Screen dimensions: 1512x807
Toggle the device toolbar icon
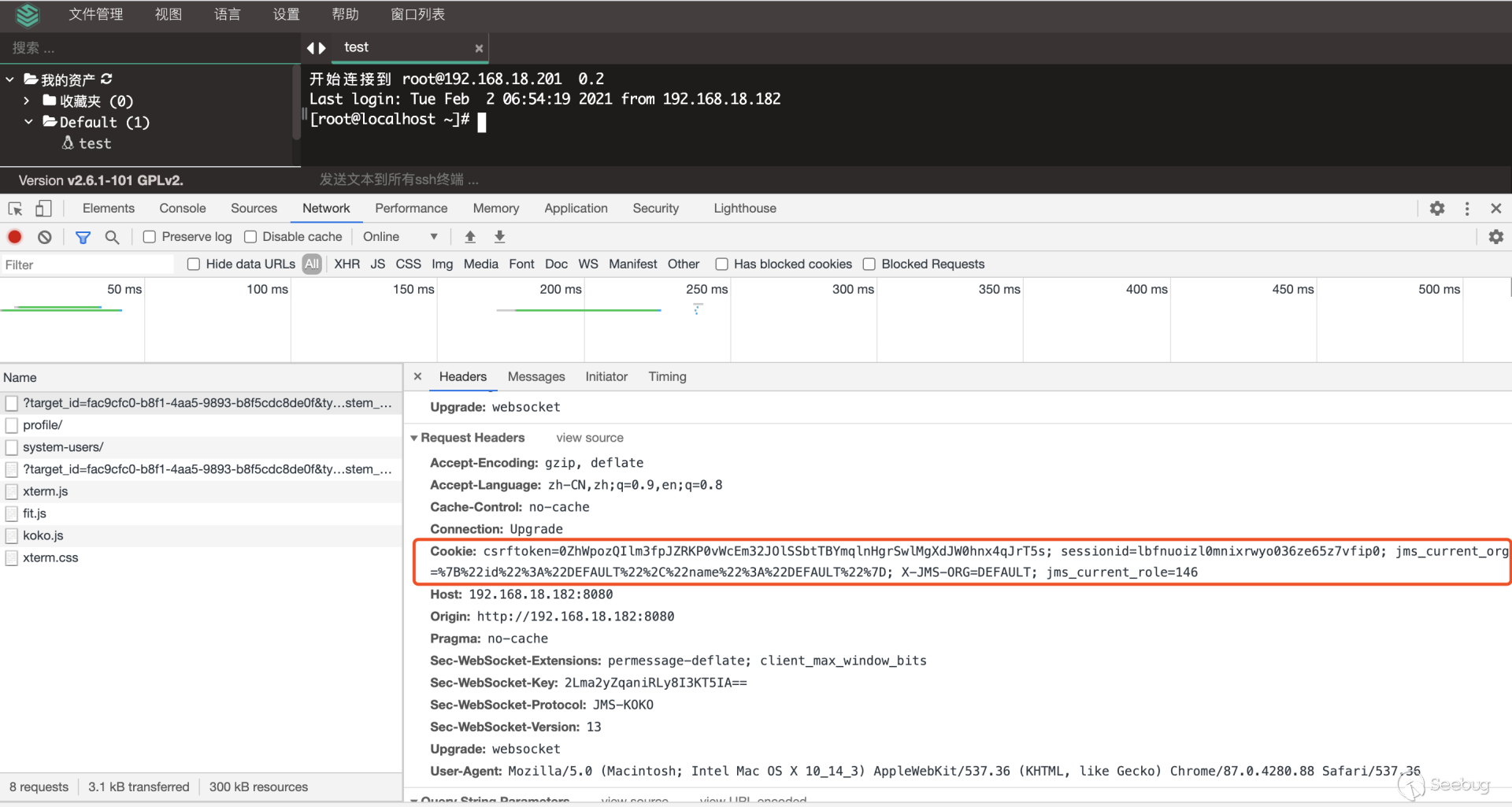click(x=43, y=209)
